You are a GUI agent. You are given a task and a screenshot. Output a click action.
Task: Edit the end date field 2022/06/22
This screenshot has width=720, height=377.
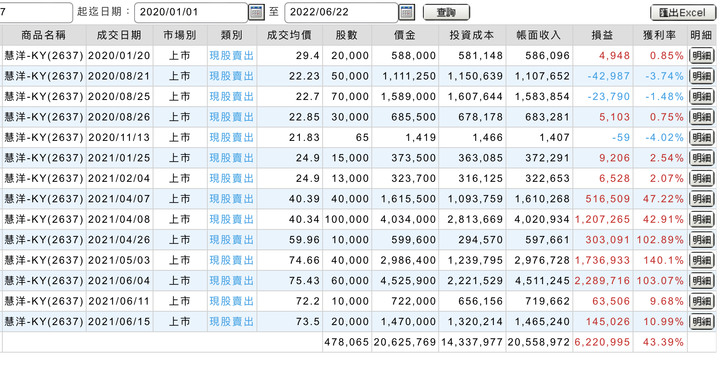click(341, 12)
